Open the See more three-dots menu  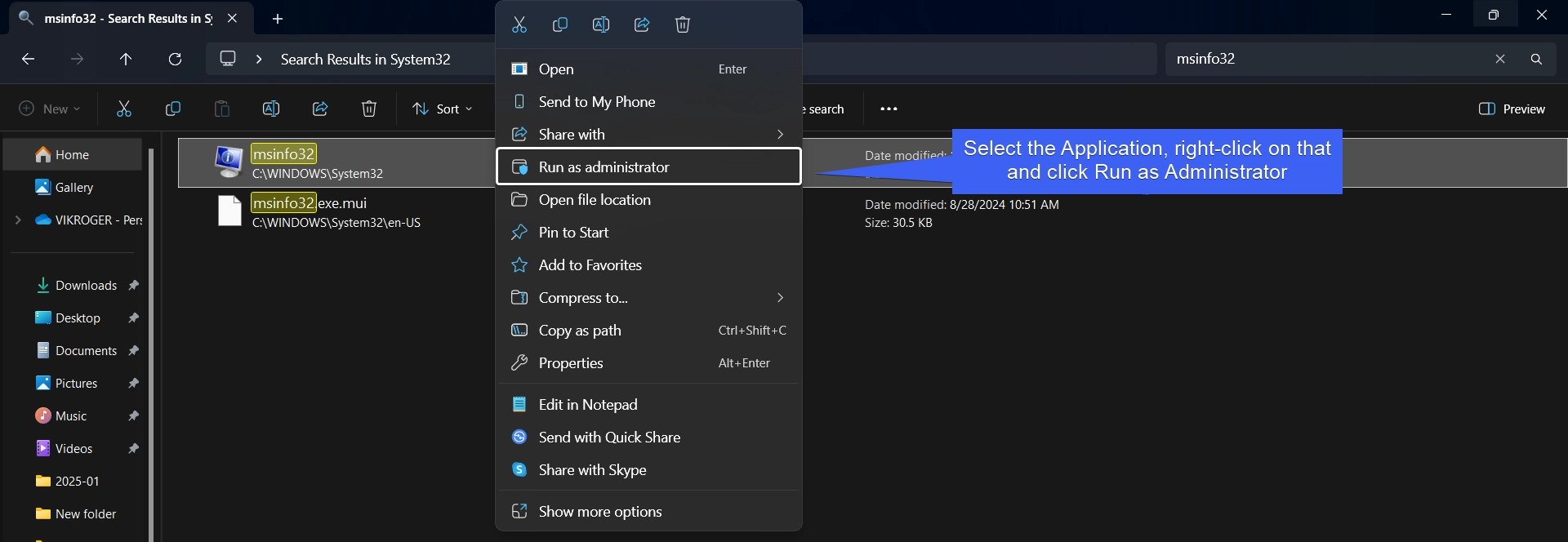point(889,109)
